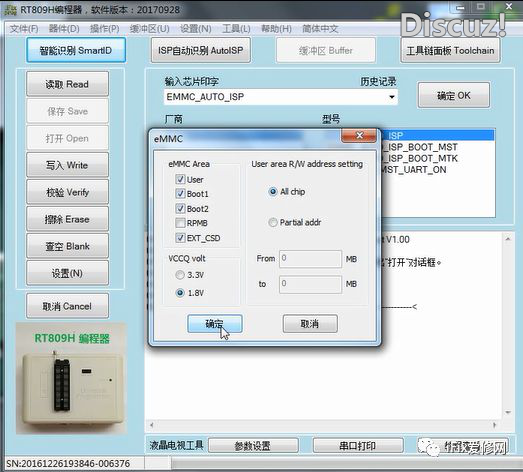Click the 历史记录 label

(x=378, y=81)
